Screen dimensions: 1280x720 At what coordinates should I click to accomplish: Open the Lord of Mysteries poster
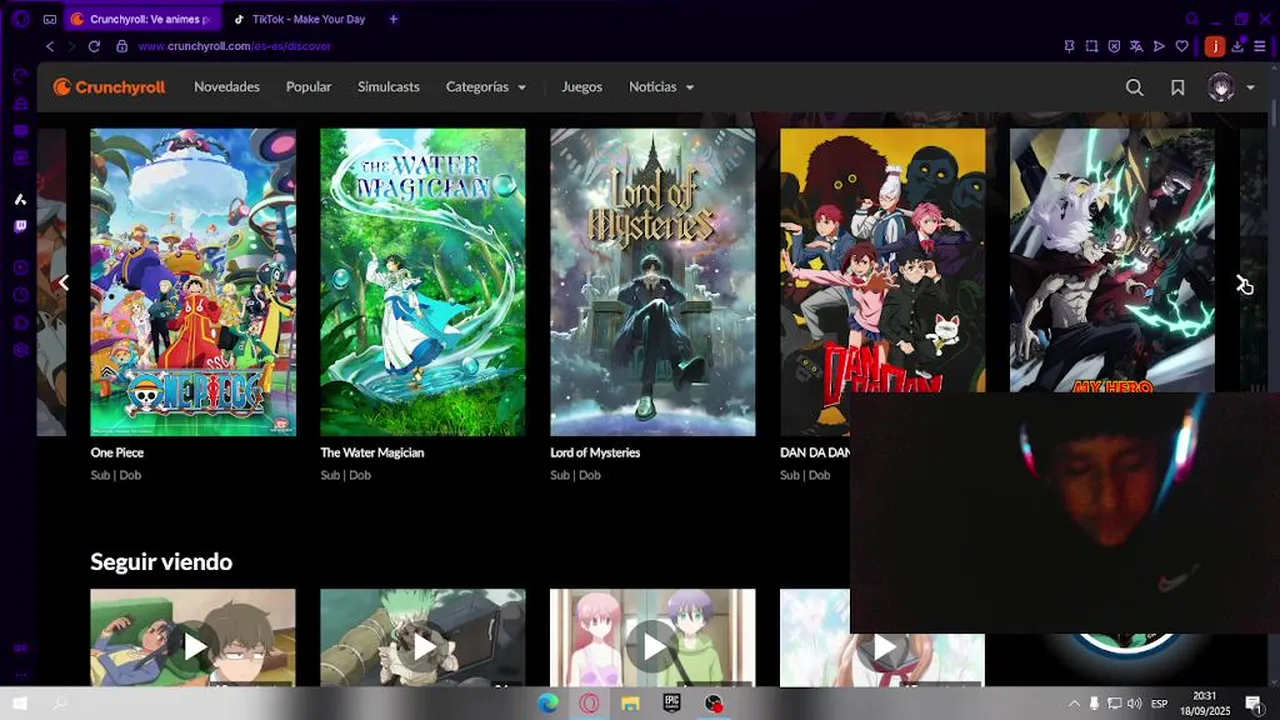point(653,282)
